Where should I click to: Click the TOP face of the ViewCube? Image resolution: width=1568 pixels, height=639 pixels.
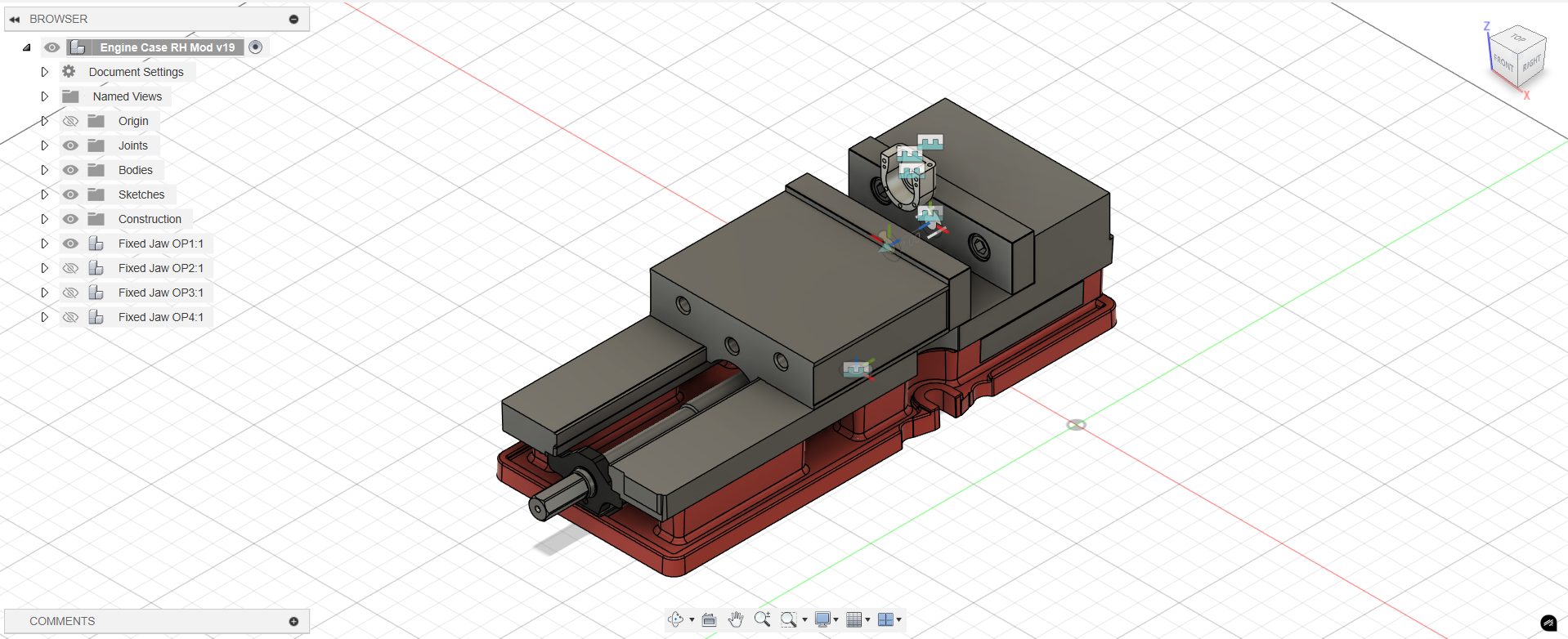[1518, 38]
